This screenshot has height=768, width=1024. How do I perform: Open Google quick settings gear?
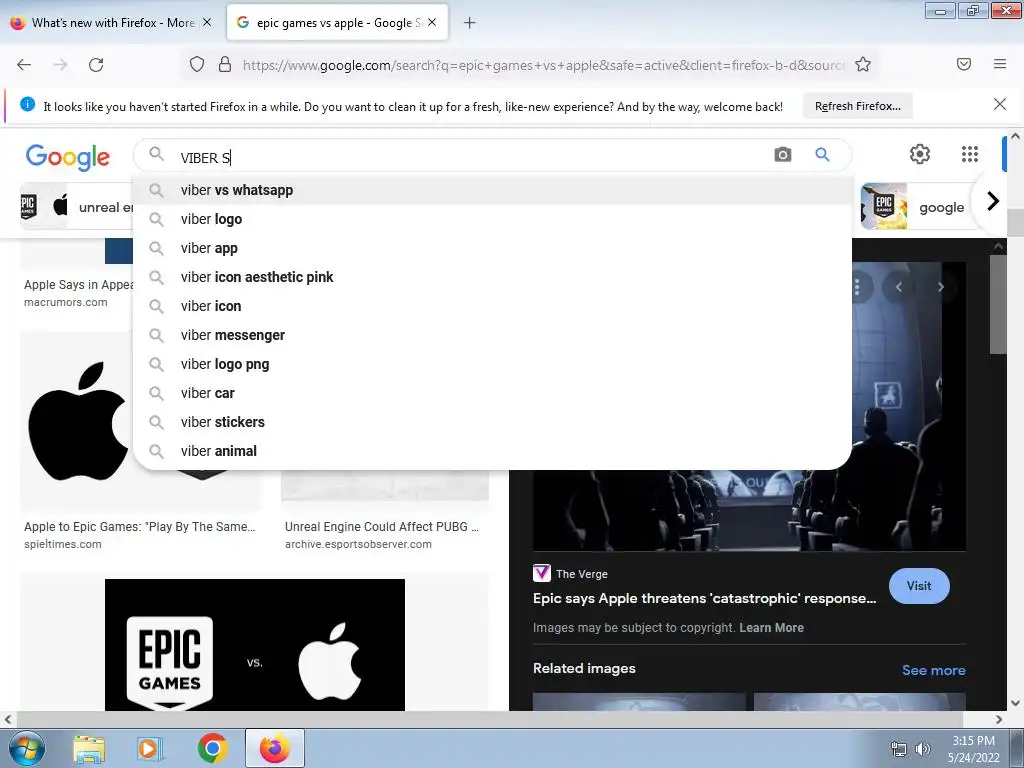click(920, 154)
